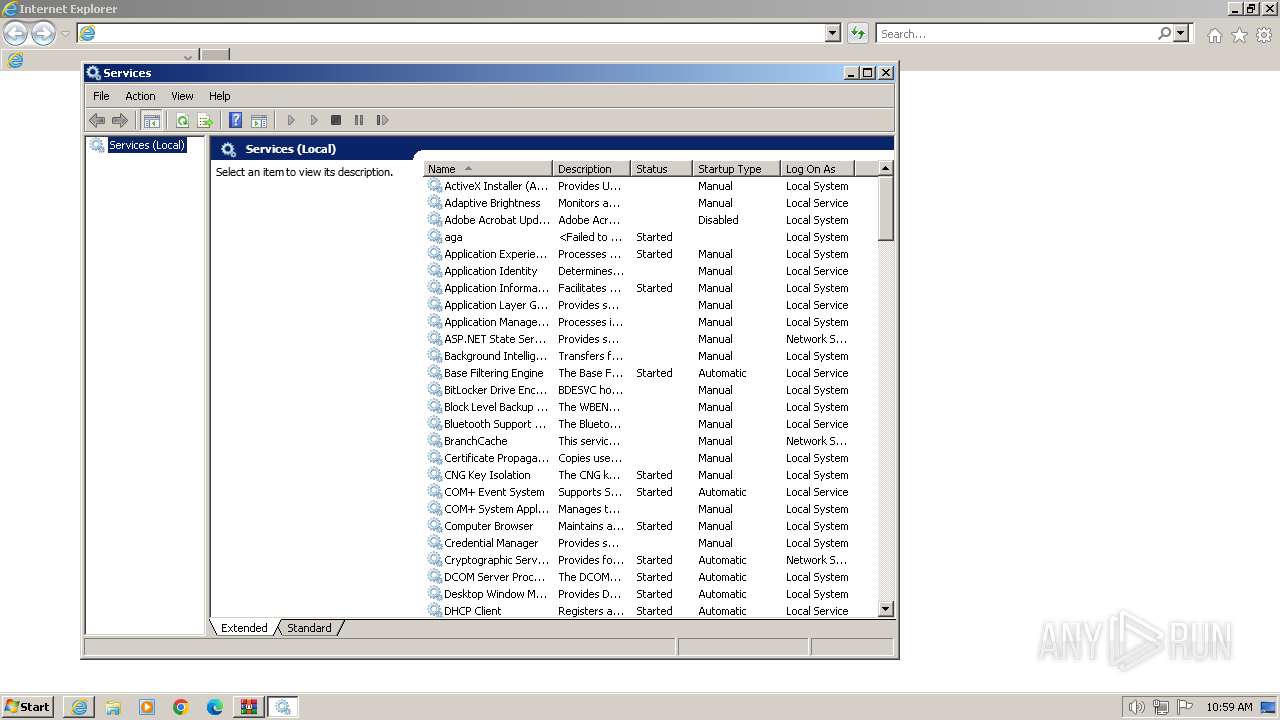Screen dimensions: 1280x720
Task: Select the Application Identity service
Action: pyautogui.click(x=650, y=271)
